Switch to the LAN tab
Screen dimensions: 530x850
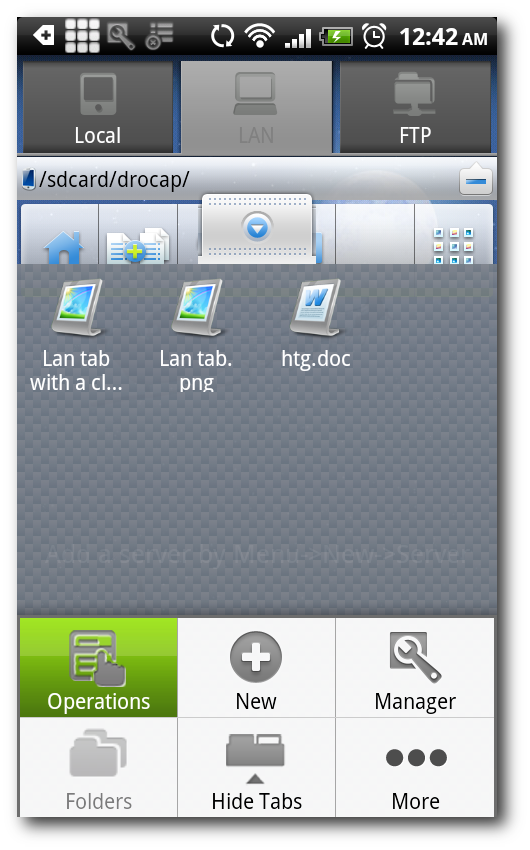click(256, 107)
